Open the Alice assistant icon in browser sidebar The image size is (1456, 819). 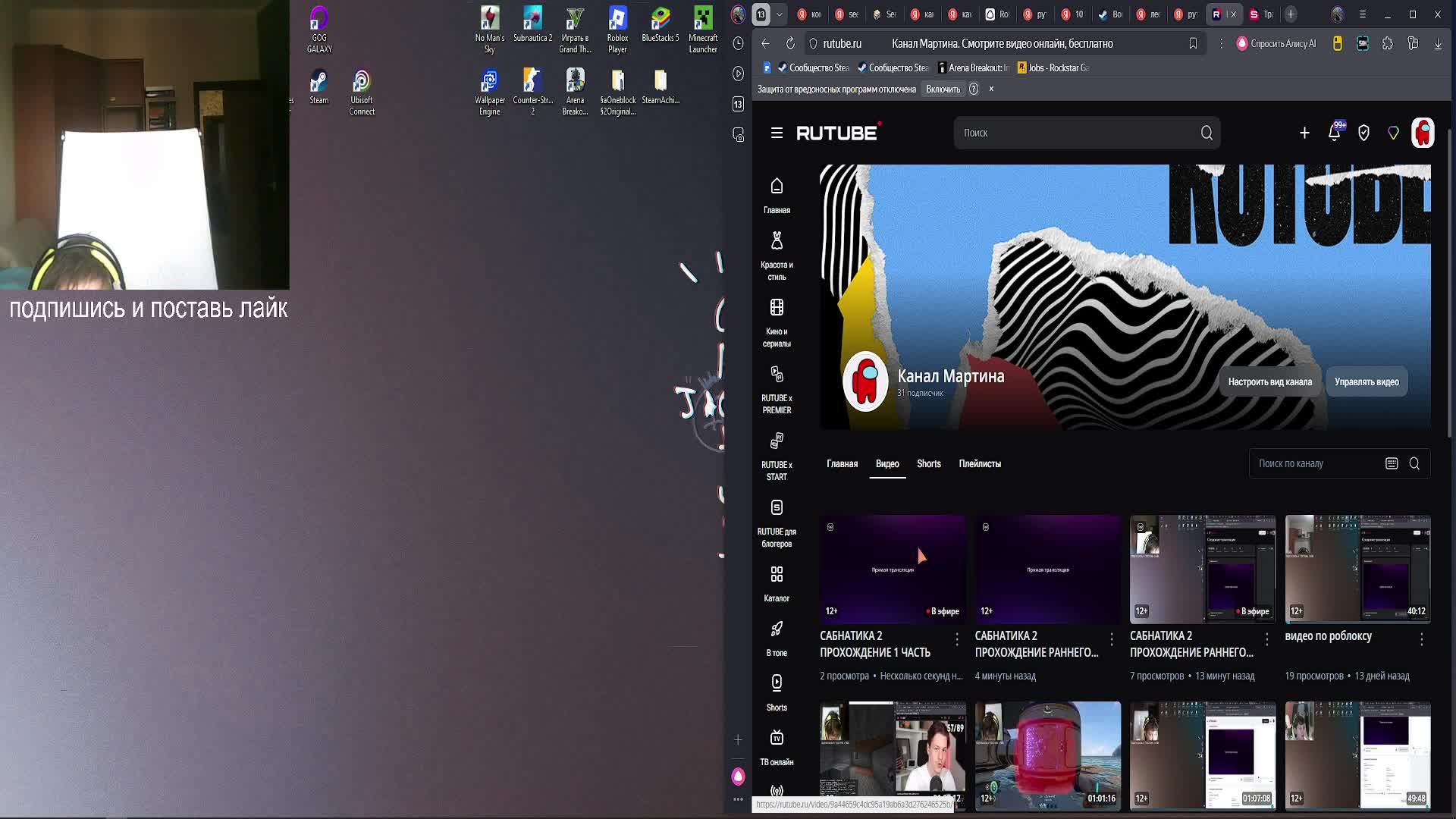pos(738,776)
